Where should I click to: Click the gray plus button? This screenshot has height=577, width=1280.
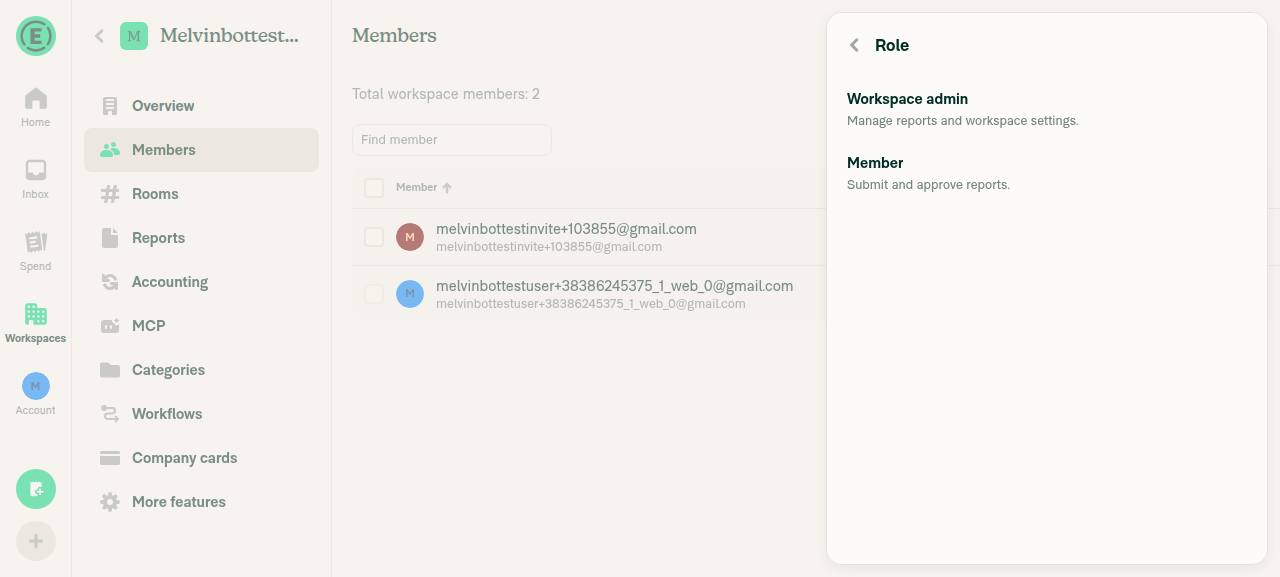(36, 541)
